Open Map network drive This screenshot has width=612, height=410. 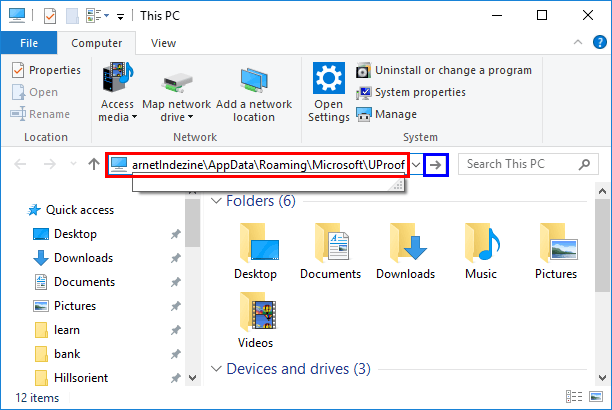[x=176, y=93]
